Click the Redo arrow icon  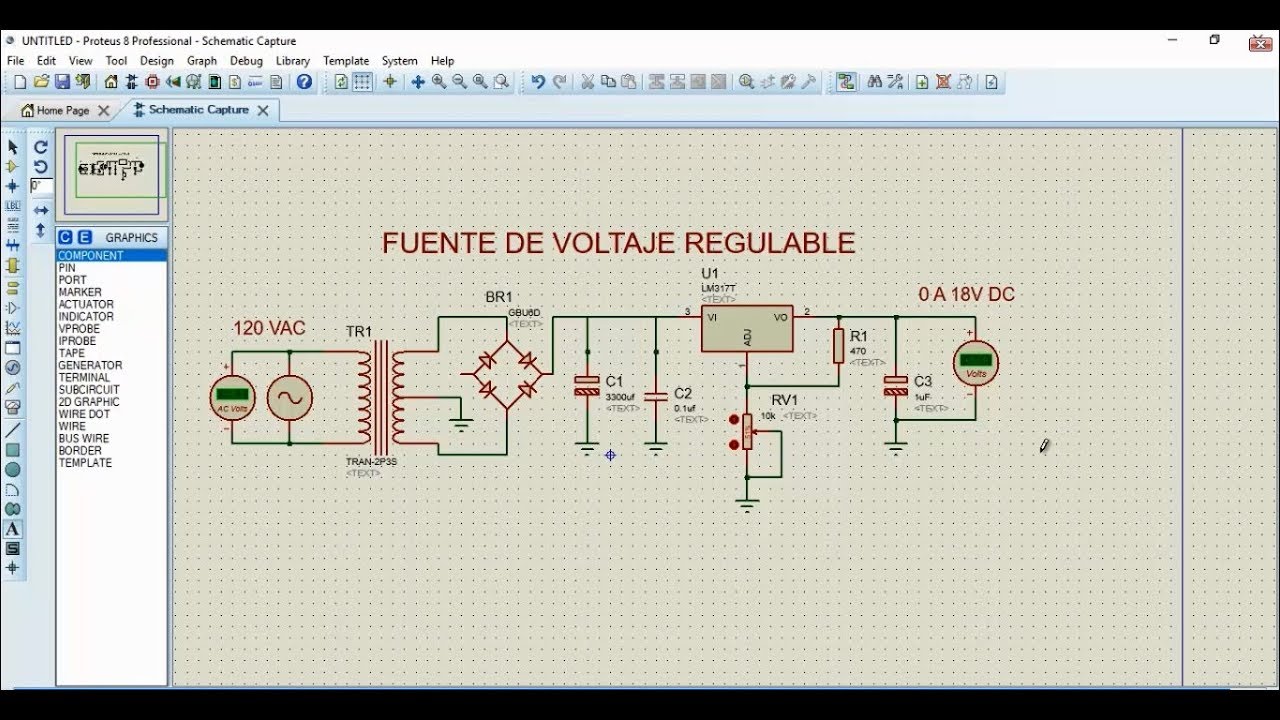pyautogui.click(x=559, y=82)
